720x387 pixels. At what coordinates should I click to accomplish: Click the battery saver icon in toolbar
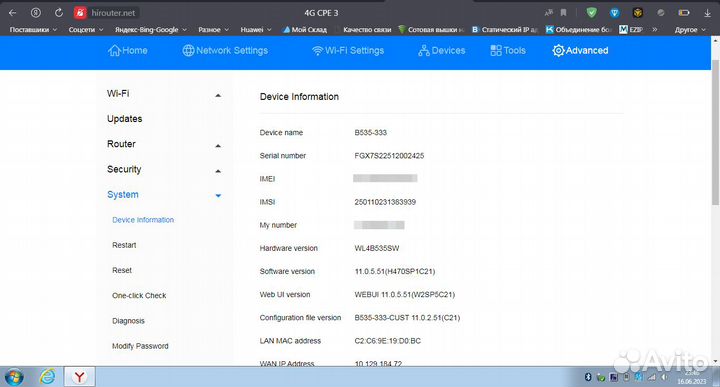coord(684,13)
